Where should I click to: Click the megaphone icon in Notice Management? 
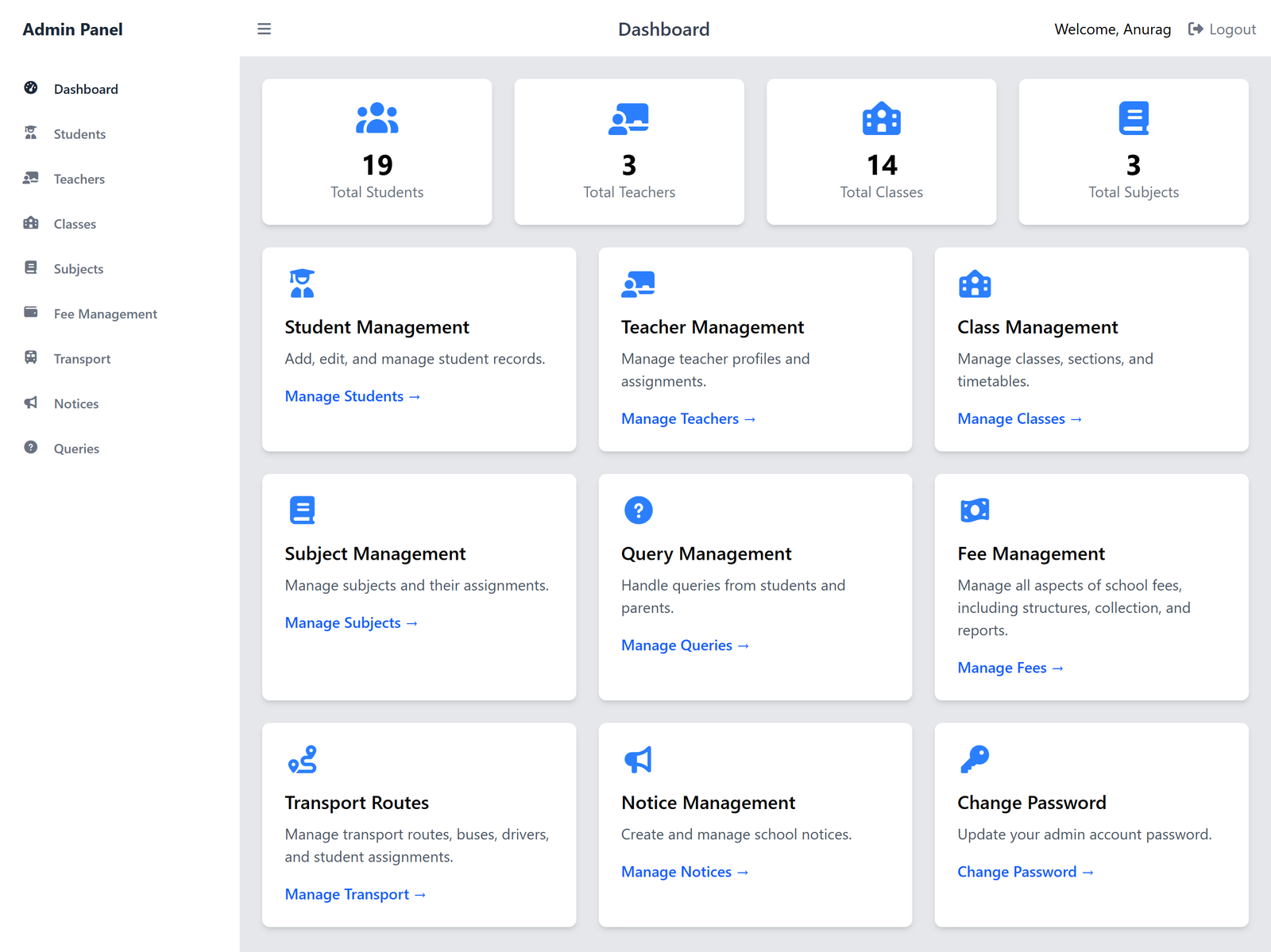[x=638, y=759]
